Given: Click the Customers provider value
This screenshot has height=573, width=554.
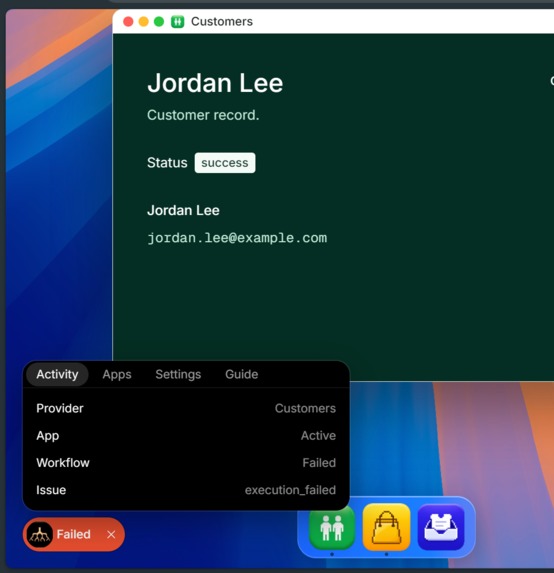Looking at the screenshot, I should tap(305, 408).
